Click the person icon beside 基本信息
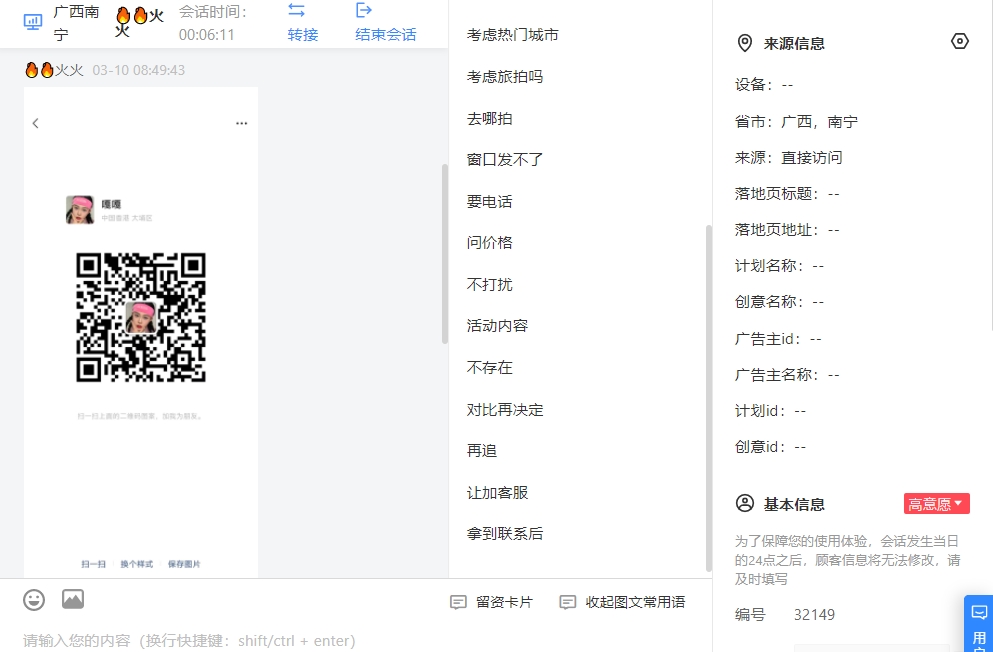The height and width of the screenshot is (652, 993). (x=745, y=504)
